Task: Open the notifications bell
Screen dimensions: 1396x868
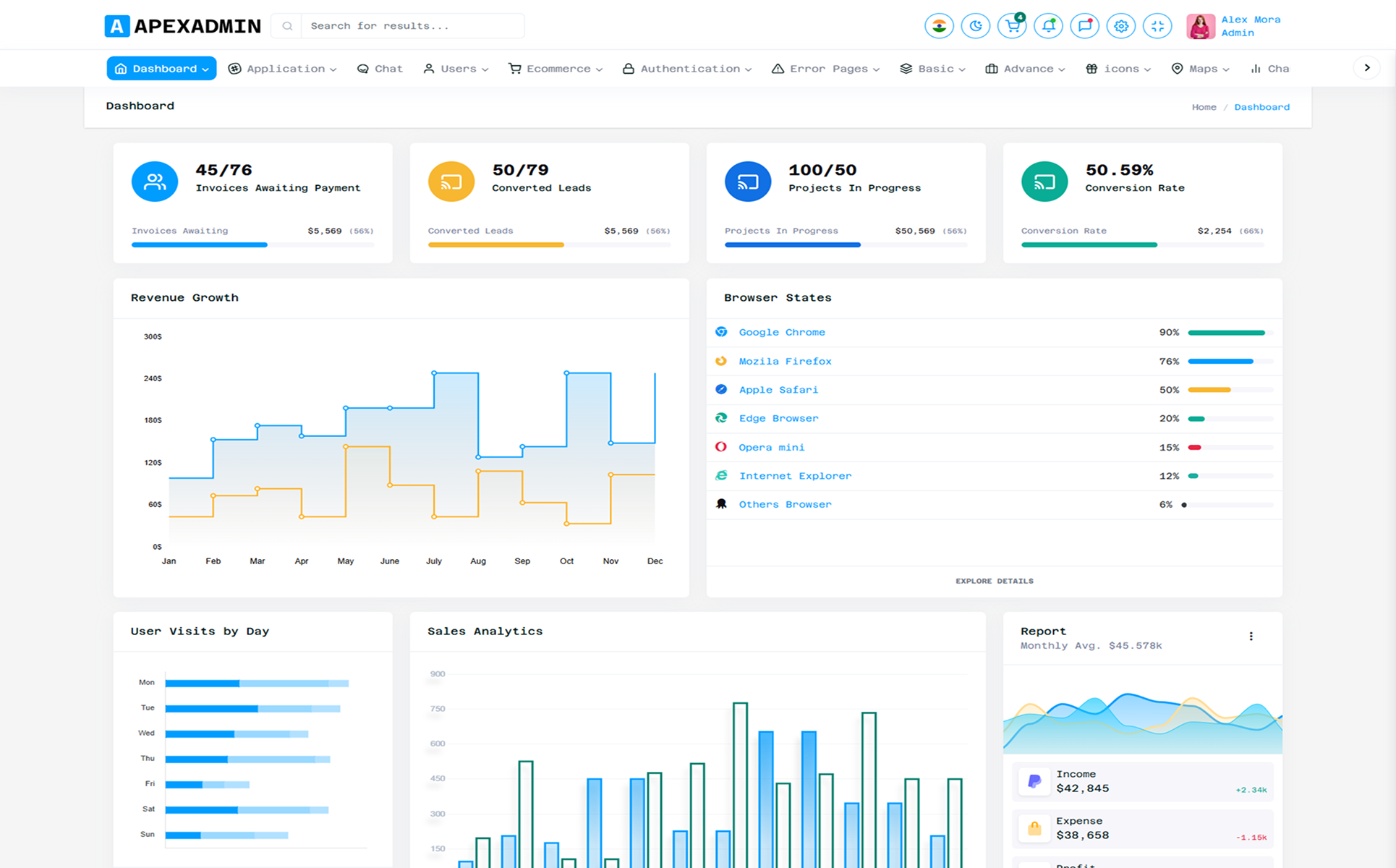Action: coord(1048,26)
